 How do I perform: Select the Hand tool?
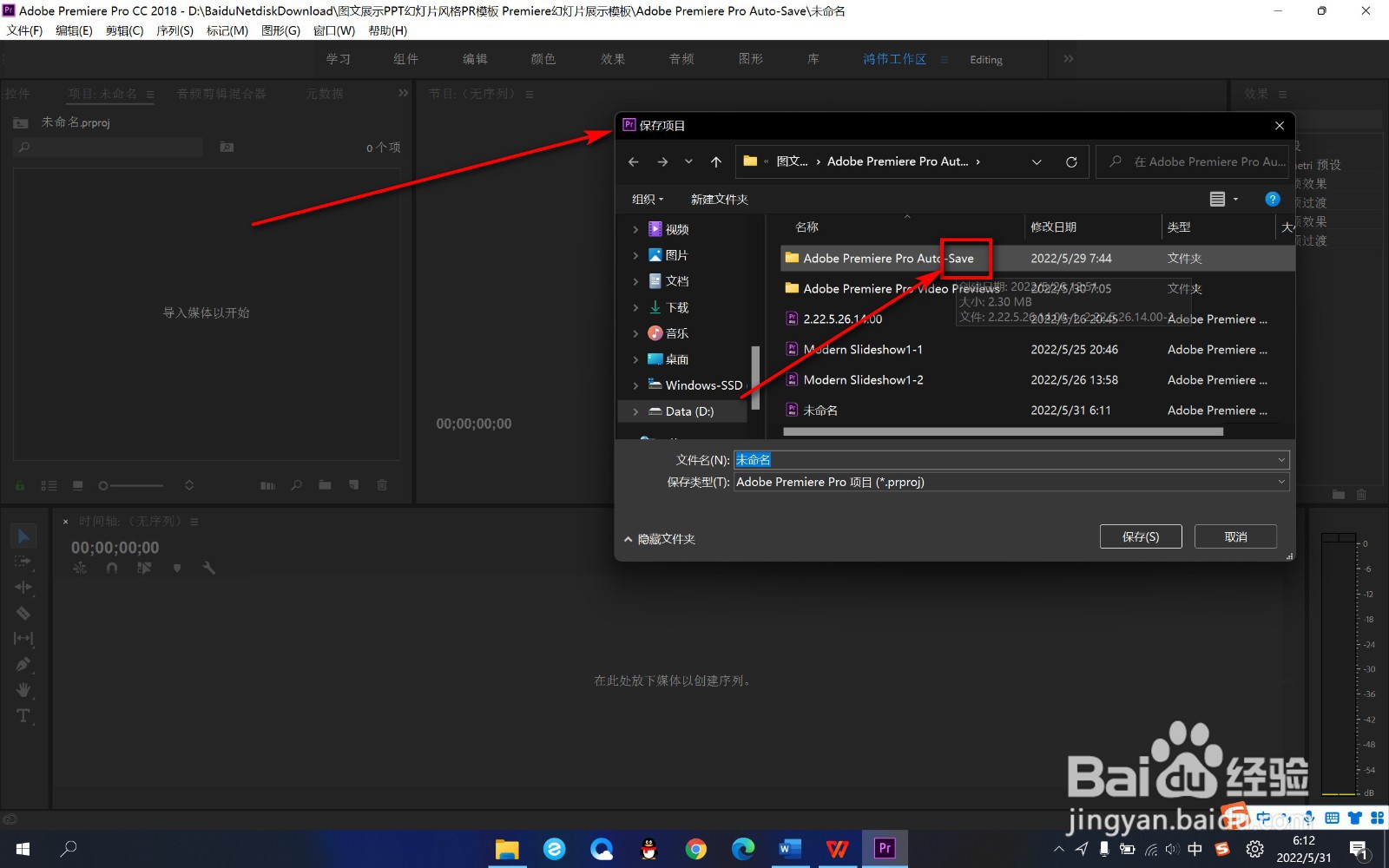click(23, 690)
